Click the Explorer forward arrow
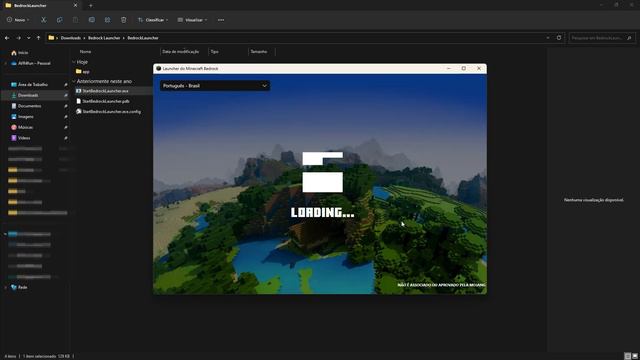Image resolution: width=640 pixels, height=360 pixels. (x=18, y=38)
